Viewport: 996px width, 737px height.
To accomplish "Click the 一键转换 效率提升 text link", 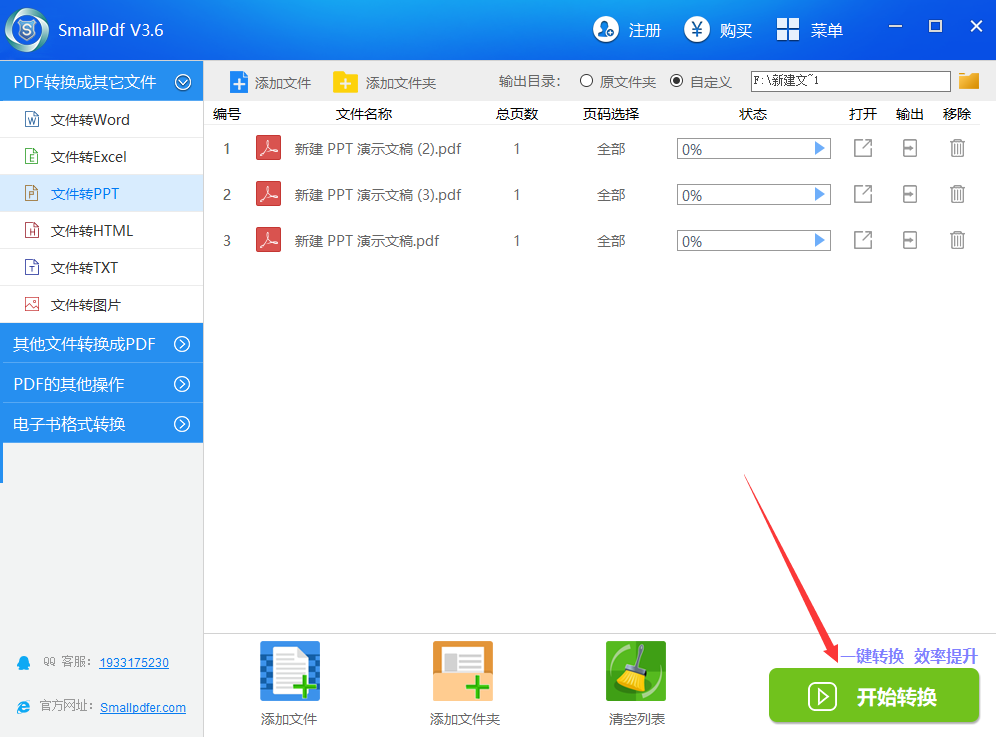I will coord(910,656).
